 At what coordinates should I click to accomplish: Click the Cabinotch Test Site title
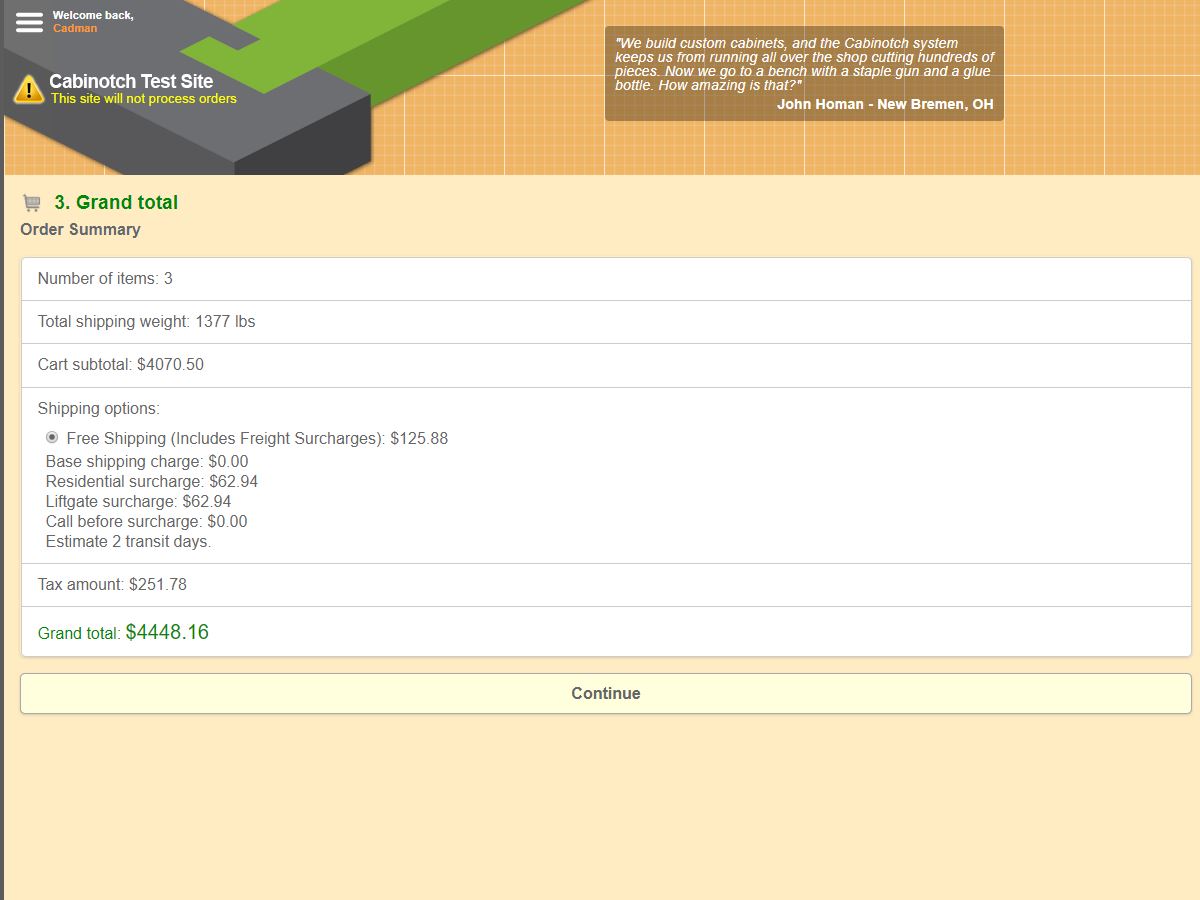pos(131,81)
